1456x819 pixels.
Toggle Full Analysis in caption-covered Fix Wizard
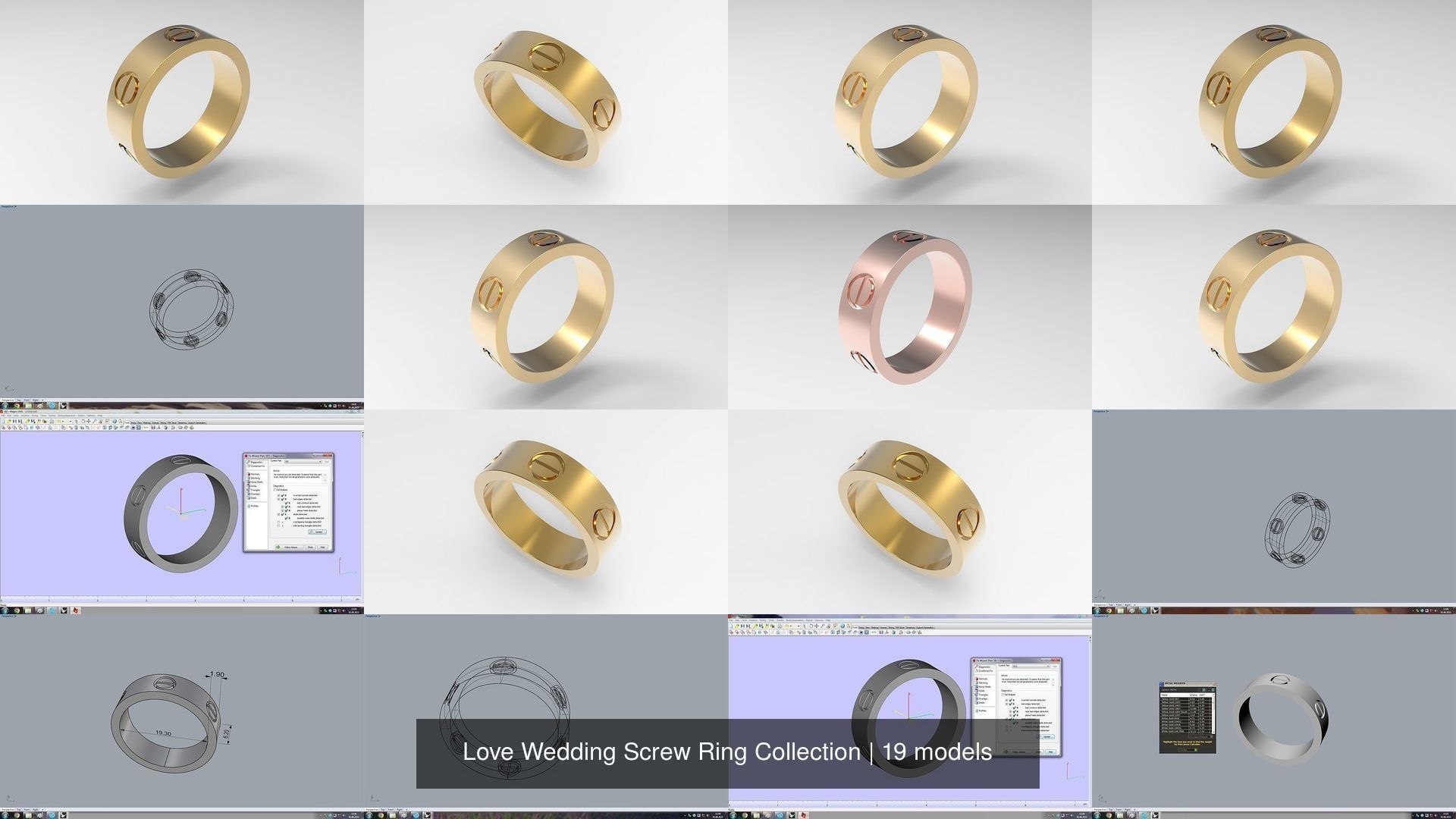pyautogui.click(x=1003, y=695)
